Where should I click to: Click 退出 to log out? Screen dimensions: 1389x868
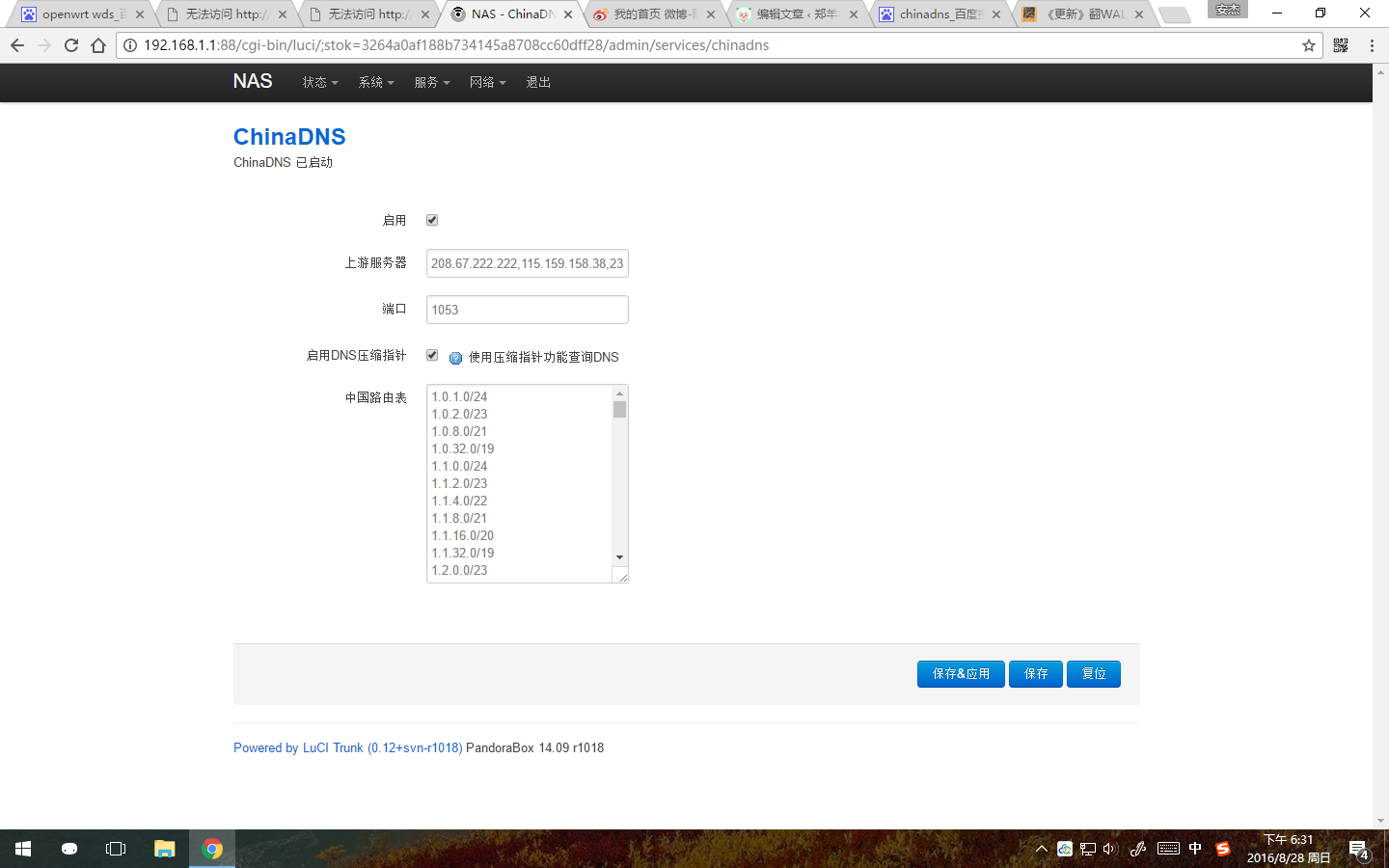[538, 83]
